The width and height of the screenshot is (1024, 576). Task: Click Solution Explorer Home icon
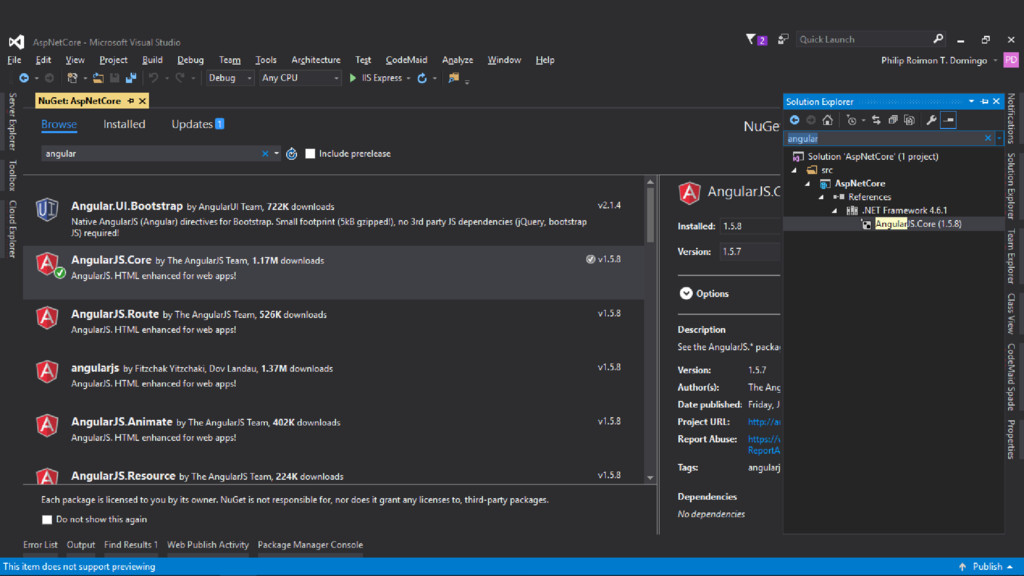[827, 120]
